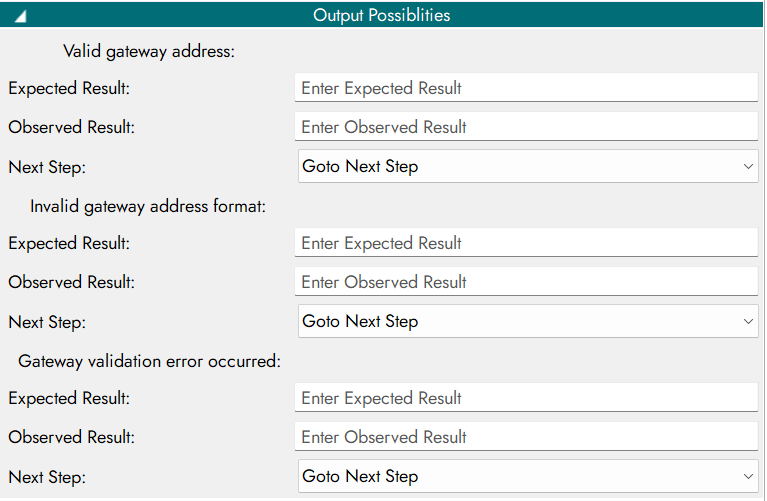The width and height of the screenshot is (767, 501).
Task: Click the "Gateway validation error occurred:" section label
Action: [x=149, y=361]
